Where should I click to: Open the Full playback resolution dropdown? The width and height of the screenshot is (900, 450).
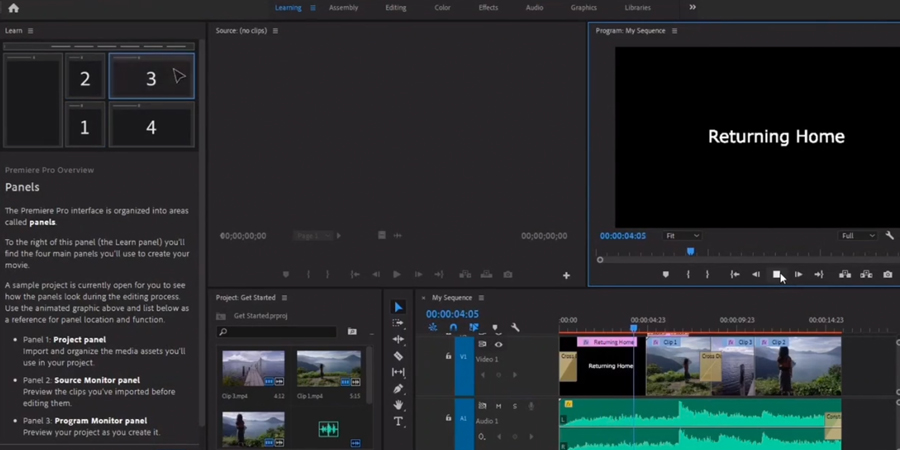coord(858,236)
